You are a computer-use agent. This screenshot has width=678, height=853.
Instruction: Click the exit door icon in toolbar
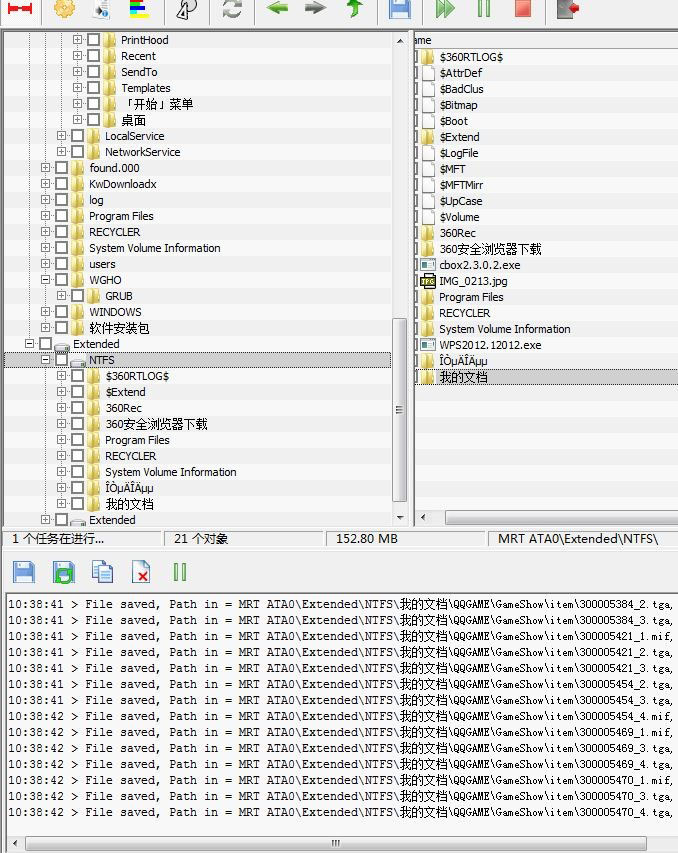568,9
